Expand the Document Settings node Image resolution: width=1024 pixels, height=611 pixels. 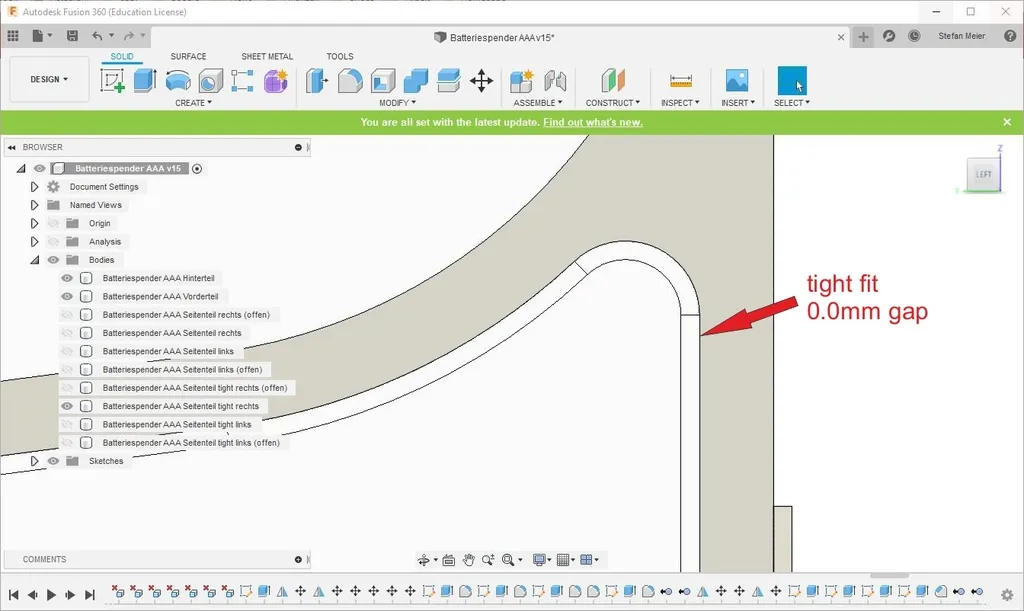(35, 187)
